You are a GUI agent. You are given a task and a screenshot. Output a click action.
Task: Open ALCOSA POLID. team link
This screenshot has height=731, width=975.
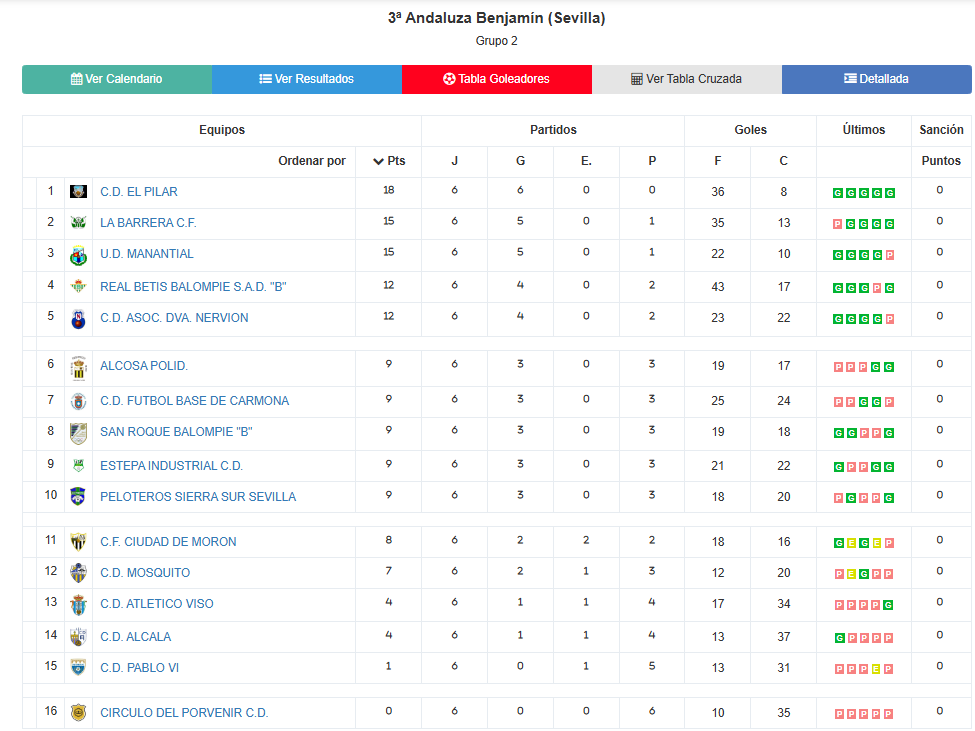tap(144, 366)
